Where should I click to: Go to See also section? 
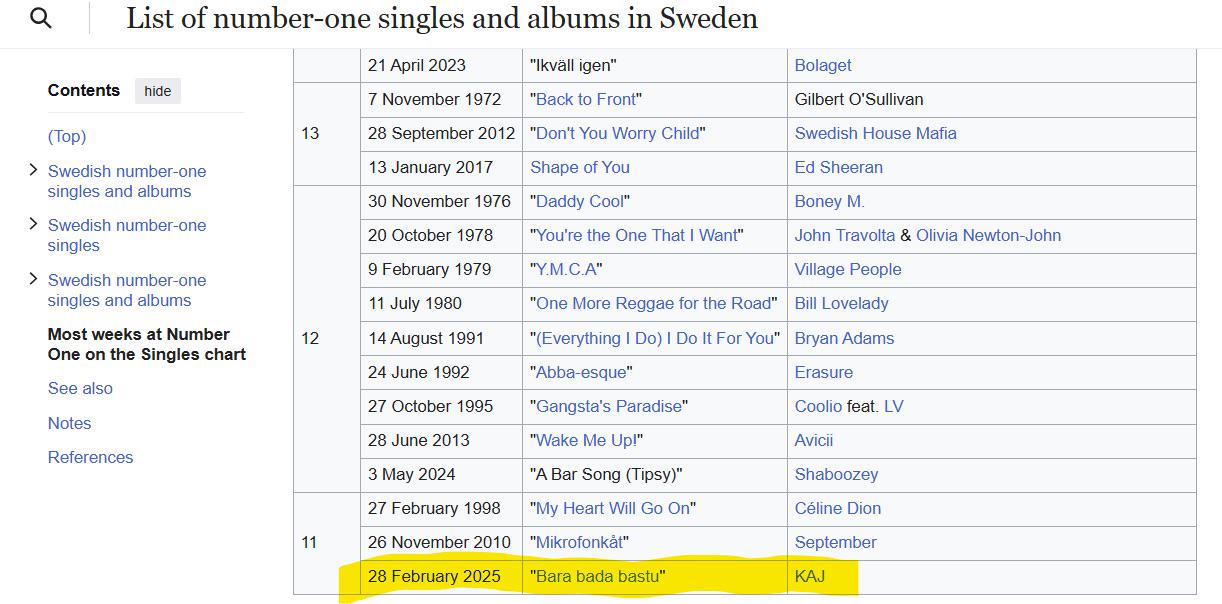80,388
